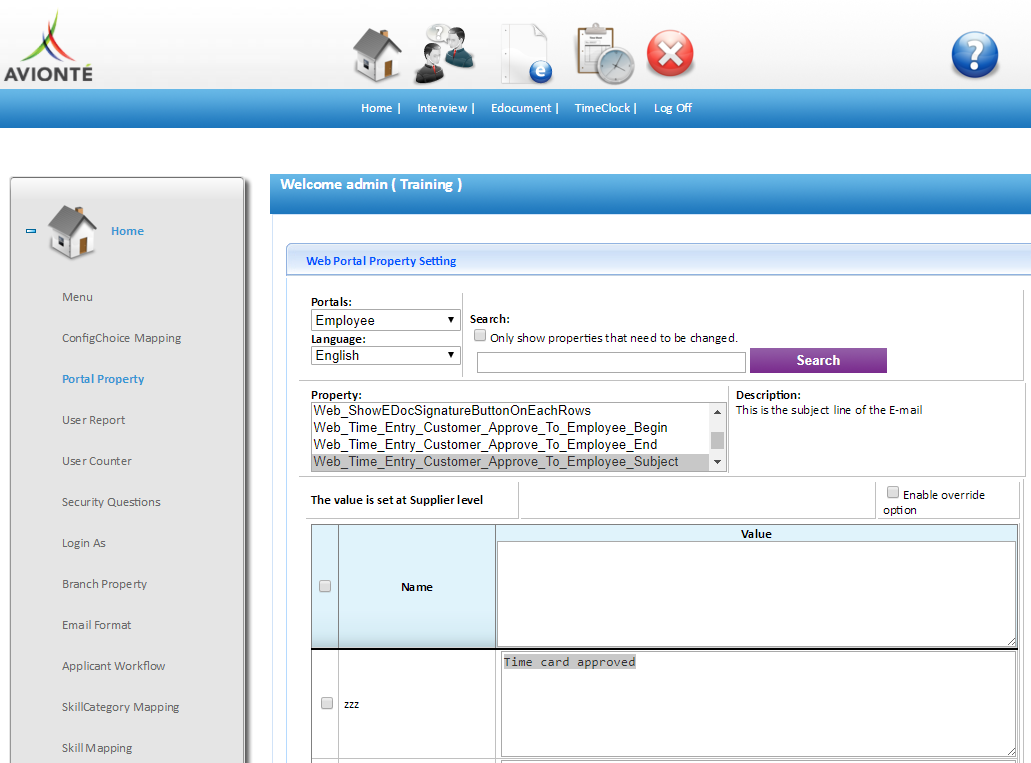Choose Log Off in the navigation bar
The height and width of the screenshot is (763, 1031).
pos(673,108)
